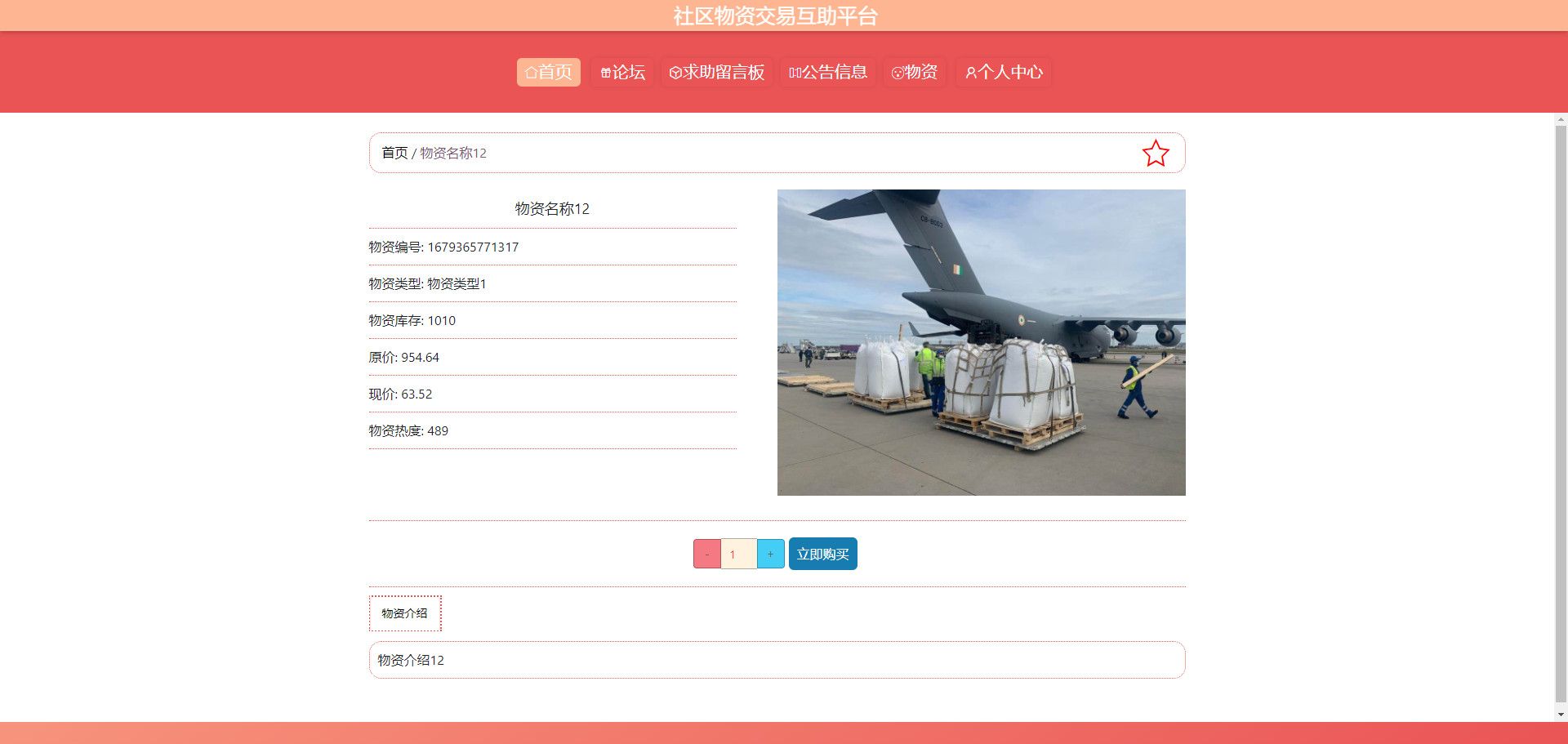Click 立即购买 buy now button
The height and width of the screenshot is (744, 1568).
822,554
